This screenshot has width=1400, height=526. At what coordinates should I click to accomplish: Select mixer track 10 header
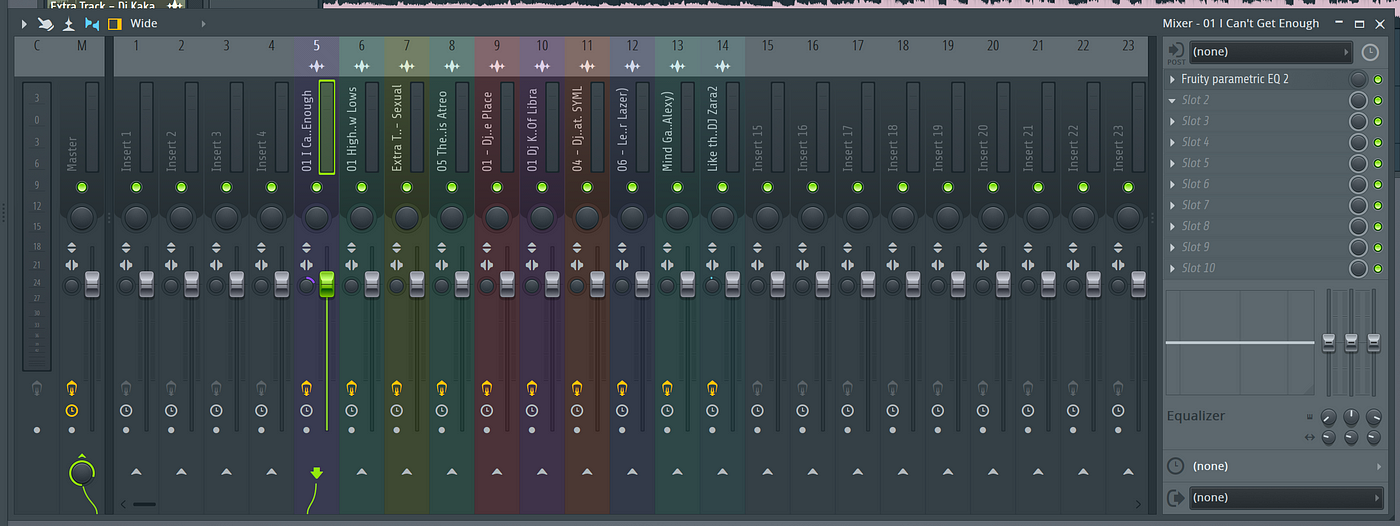[x=542, y=45]
